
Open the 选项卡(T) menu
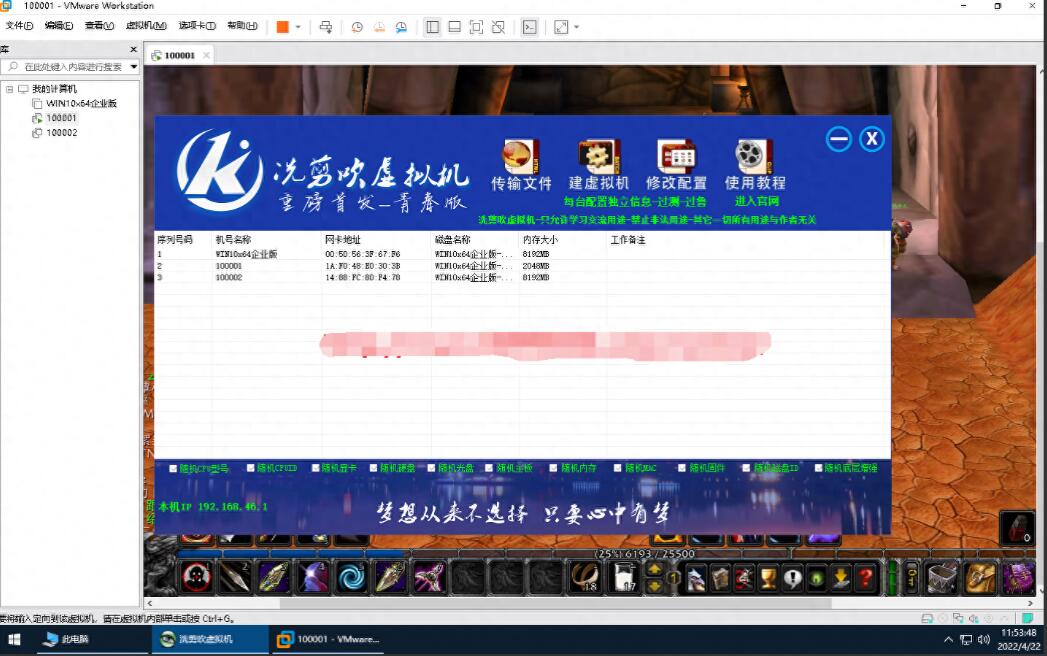pos(197,25)
